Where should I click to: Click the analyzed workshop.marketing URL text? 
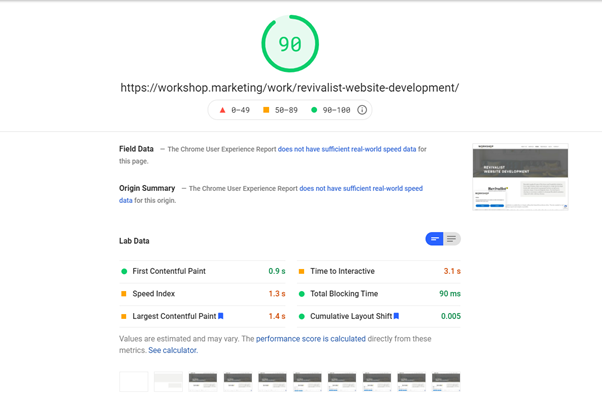289,88
